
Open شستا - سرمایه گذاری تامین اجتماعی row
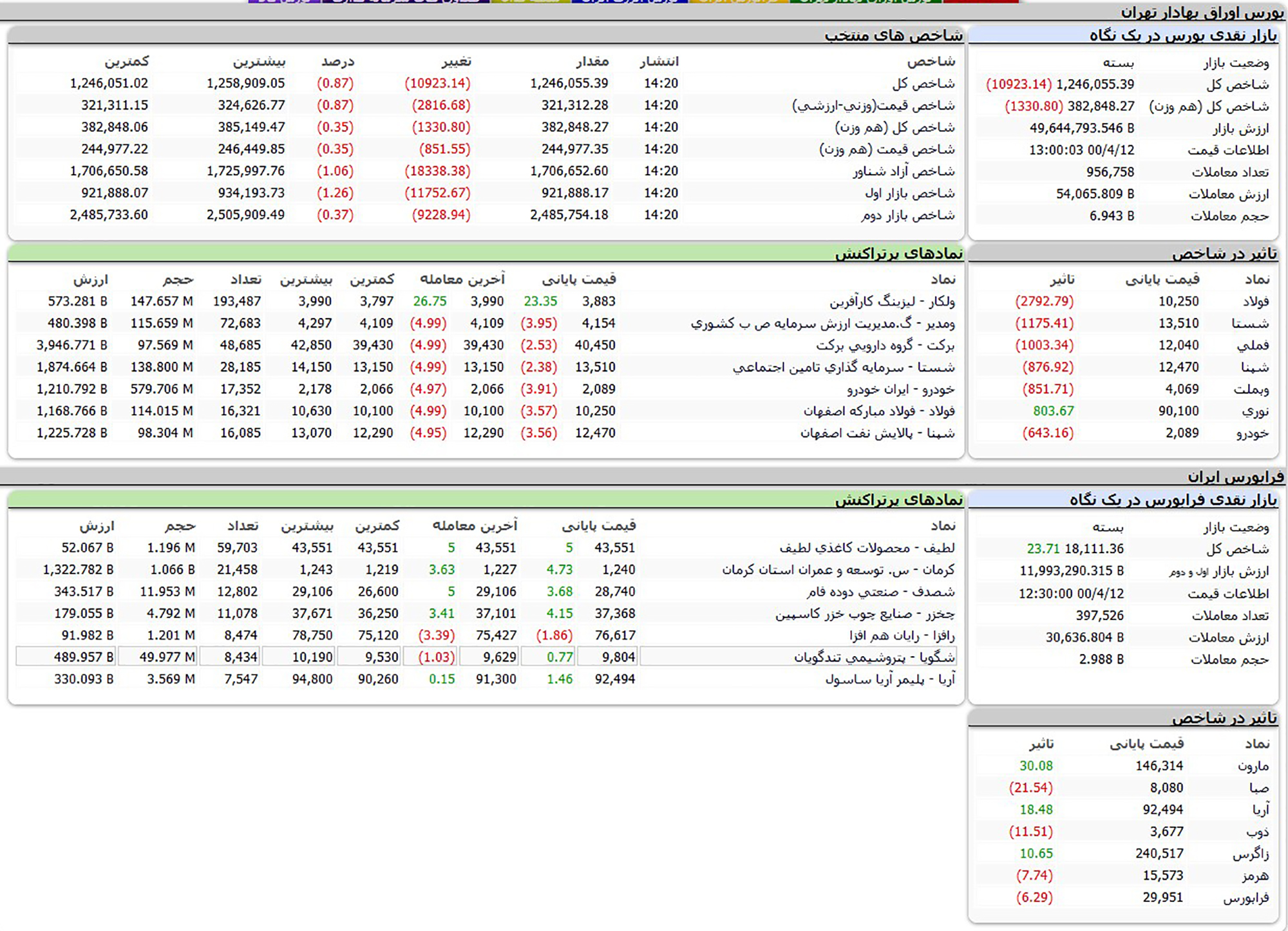tap(486, 367)
